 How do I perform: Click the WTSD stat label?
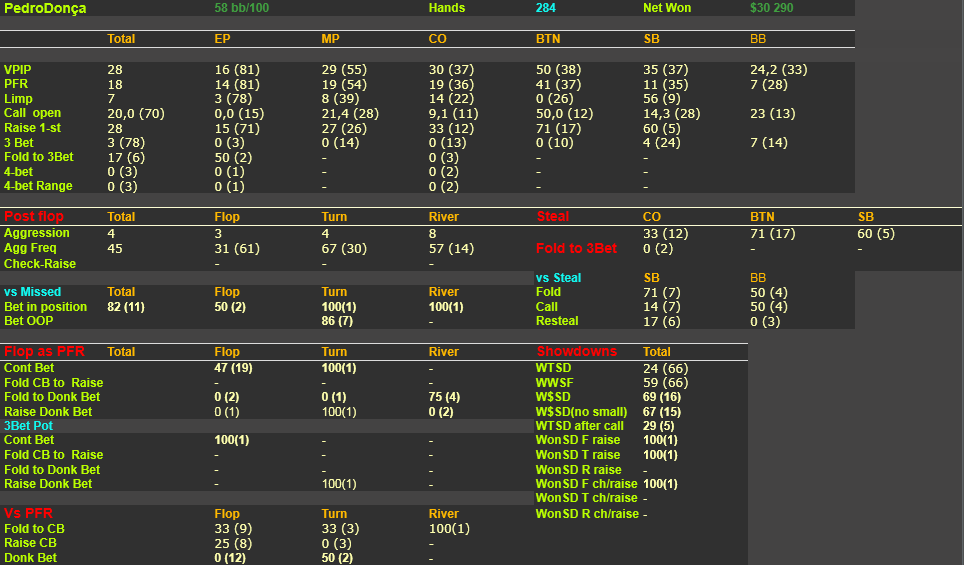tap(553, 368)
